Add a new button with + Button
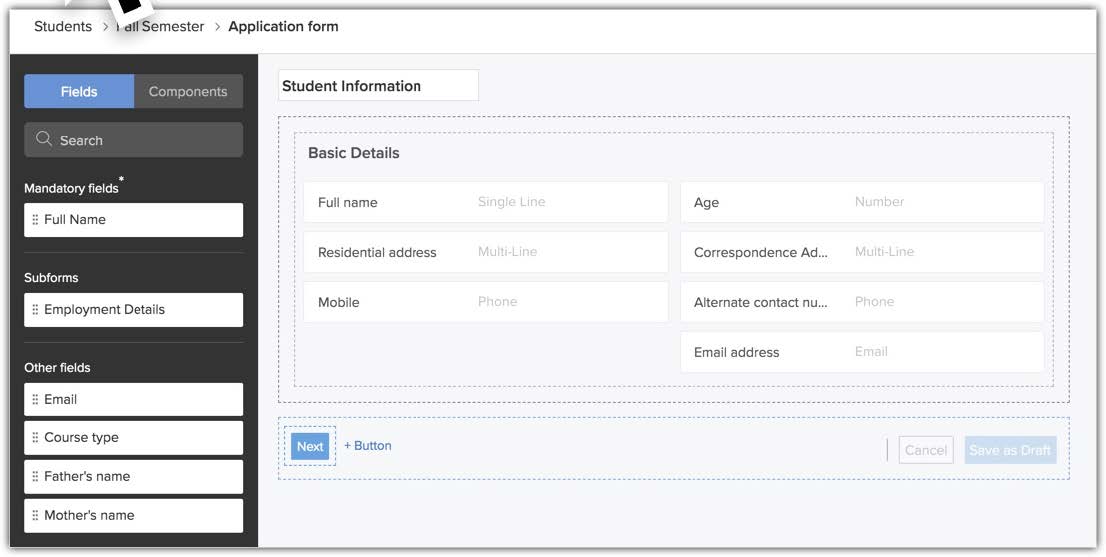This screenshot has height=557, width=1106. click(368, 446)
